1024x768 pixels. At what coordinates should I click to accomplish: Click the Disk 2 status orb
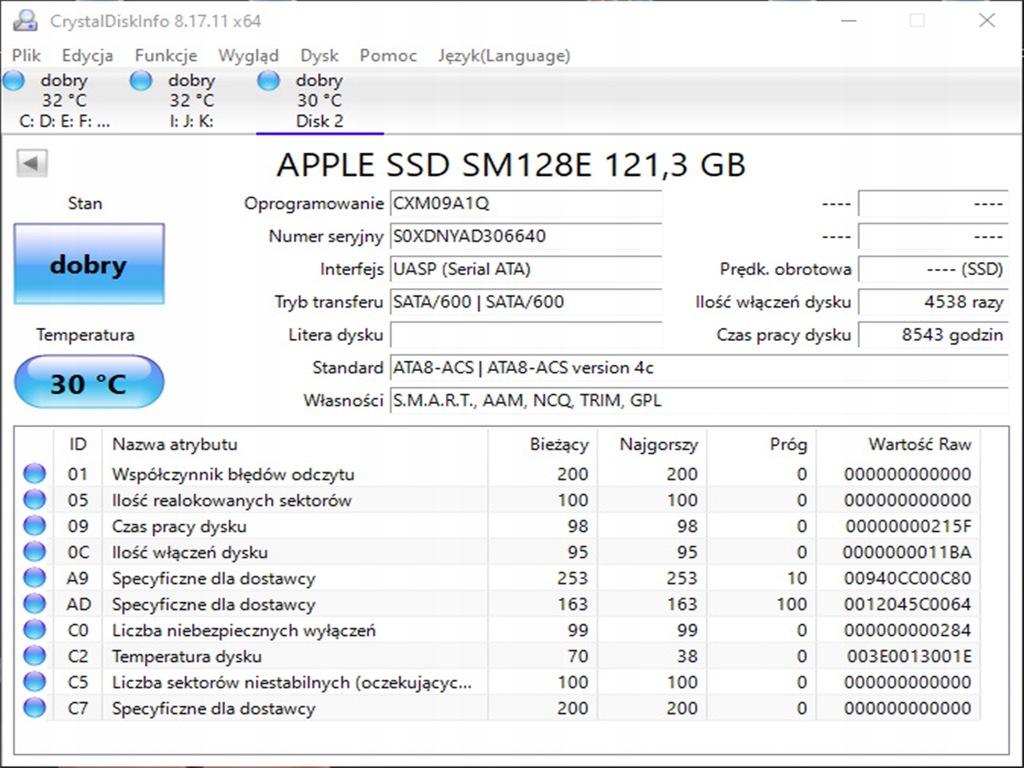268,81
